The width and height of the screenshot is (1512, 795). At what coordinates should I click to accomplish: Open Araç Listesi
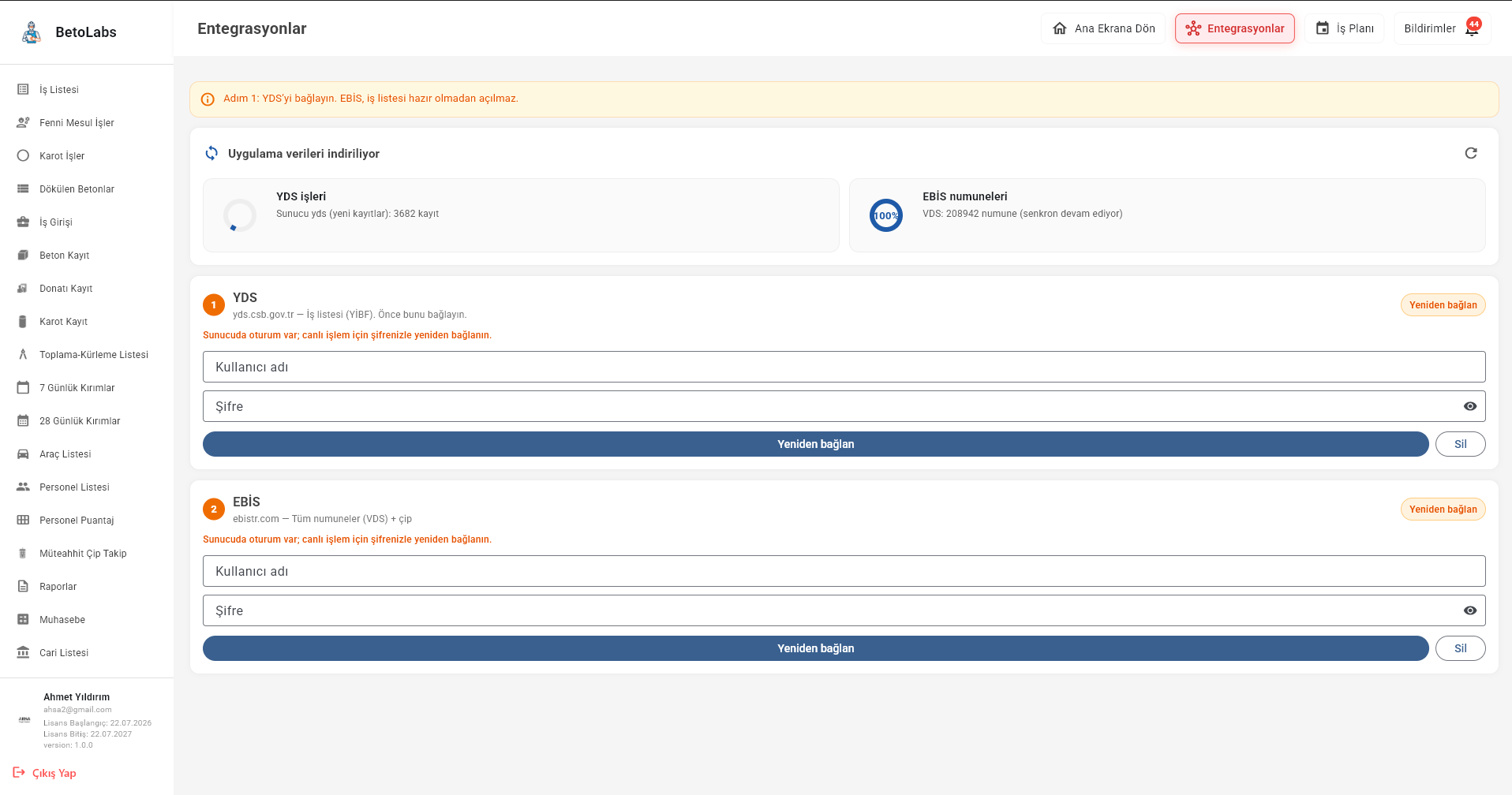(x=87, y=454)
